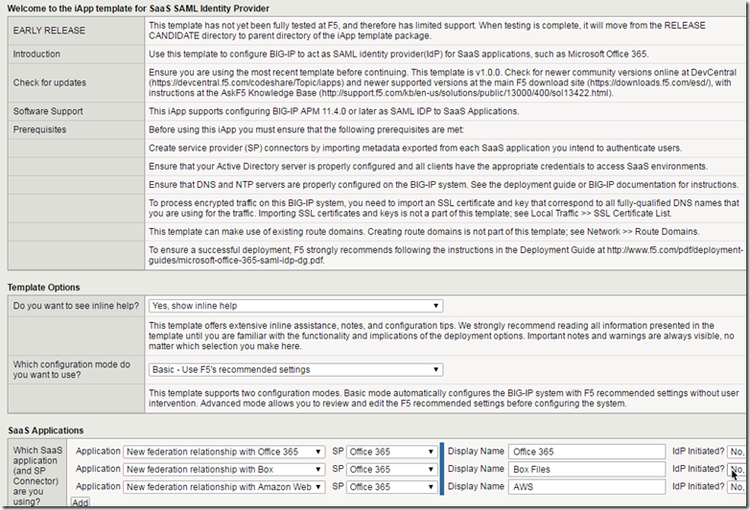Click the Display Name field containing Office 365
750x510 pixels.
[x=587, y=452]
